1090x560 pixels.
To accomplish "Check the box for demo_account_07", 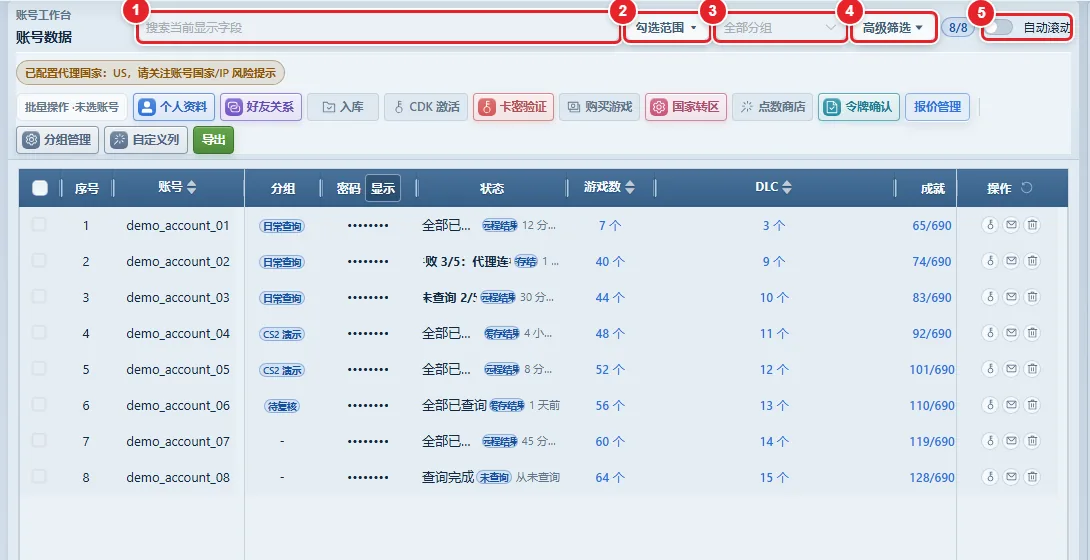I will (x=39, y=440).
